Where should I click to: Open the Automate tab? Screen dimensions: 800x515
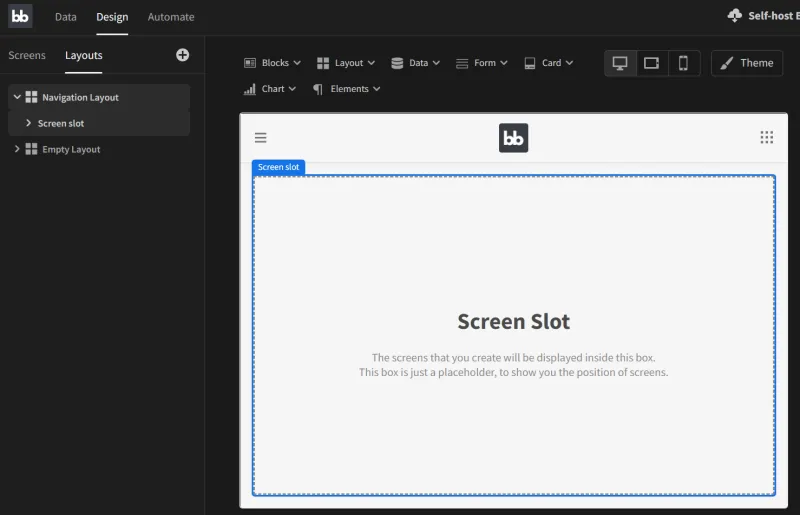[171, 17]
